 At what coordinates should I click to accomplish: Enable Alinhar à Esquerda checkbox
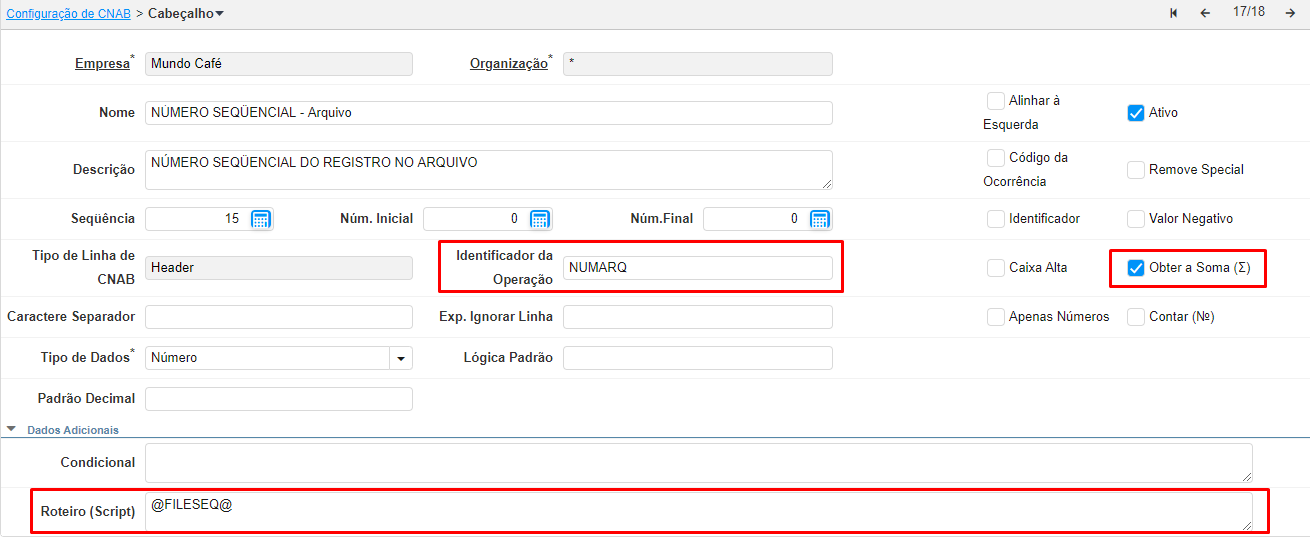point(995,101)
